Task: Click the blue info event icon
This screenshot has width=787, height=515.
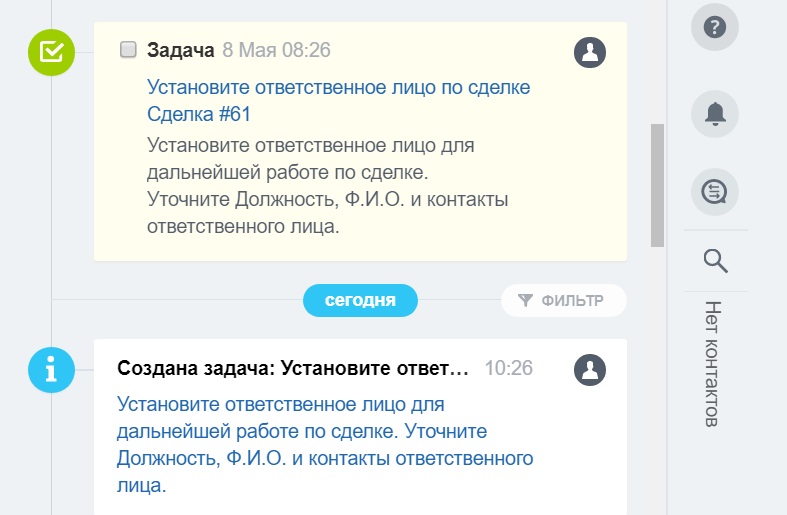Action: click(50, 370)
